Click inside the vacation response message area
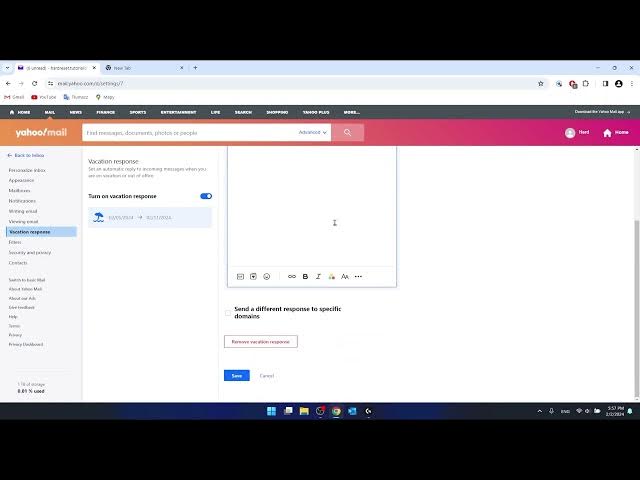This screenshot has height=480, width=640. 312,206
